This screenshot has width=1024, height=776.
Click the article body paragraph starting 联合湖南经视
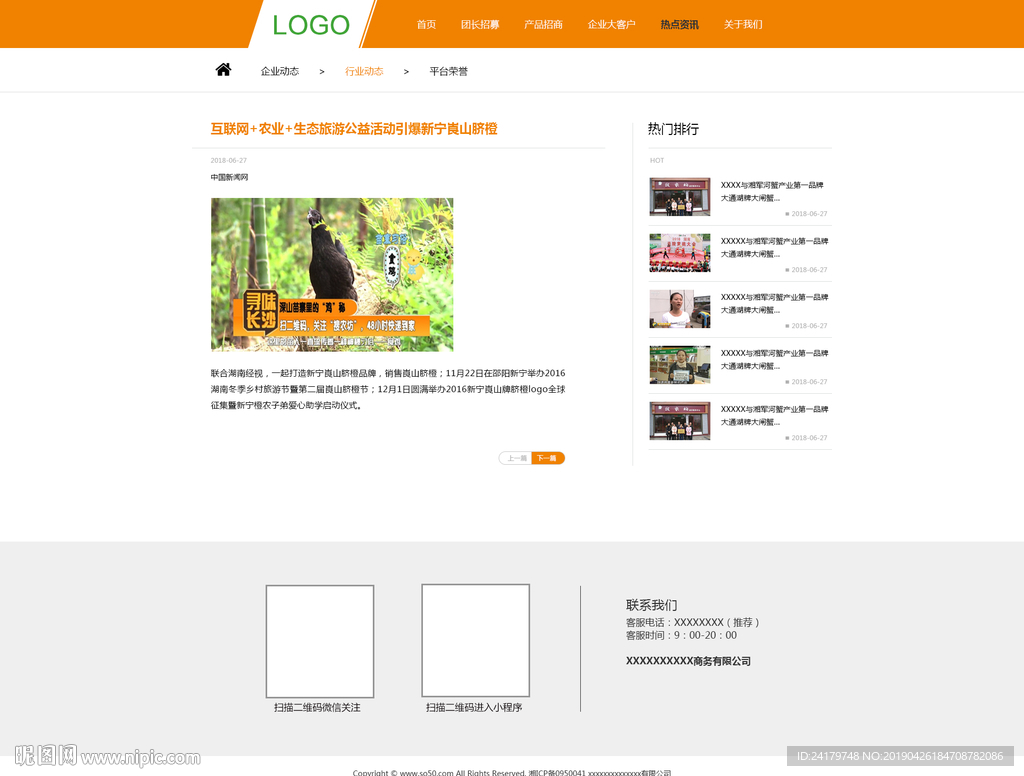click(388, 389)
